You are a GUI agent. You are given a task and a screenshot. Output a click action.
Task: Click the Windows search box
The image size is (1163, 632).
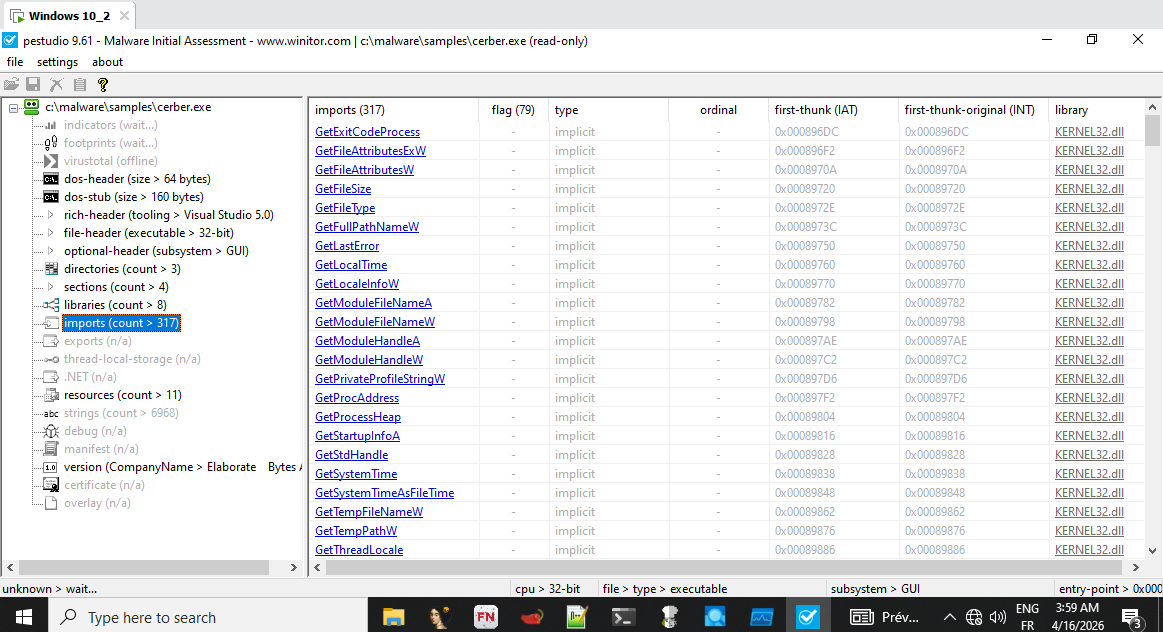[x=208, y=617]
